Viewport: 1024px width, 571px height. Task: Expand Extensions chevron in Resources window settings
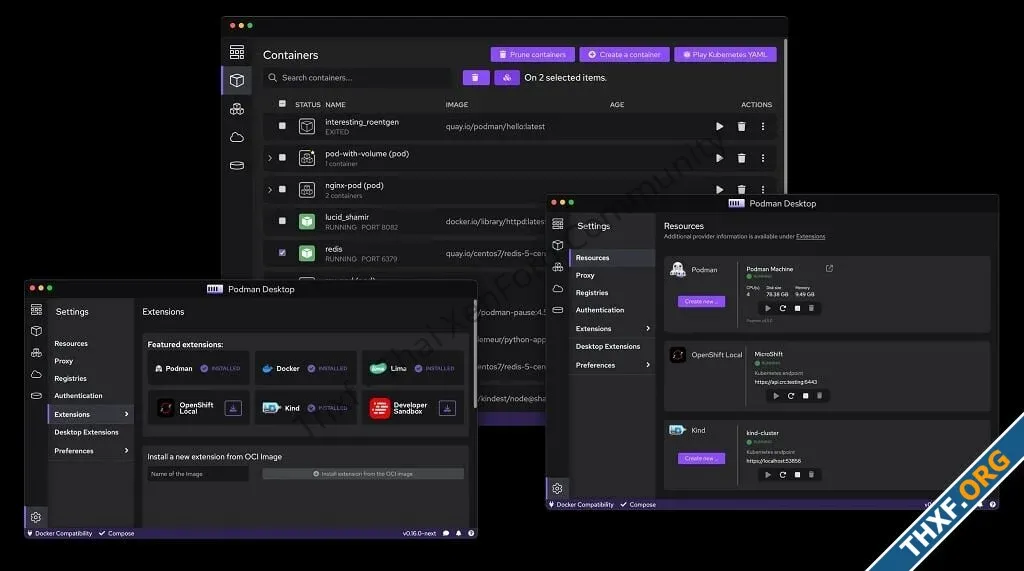coord(648,329)
